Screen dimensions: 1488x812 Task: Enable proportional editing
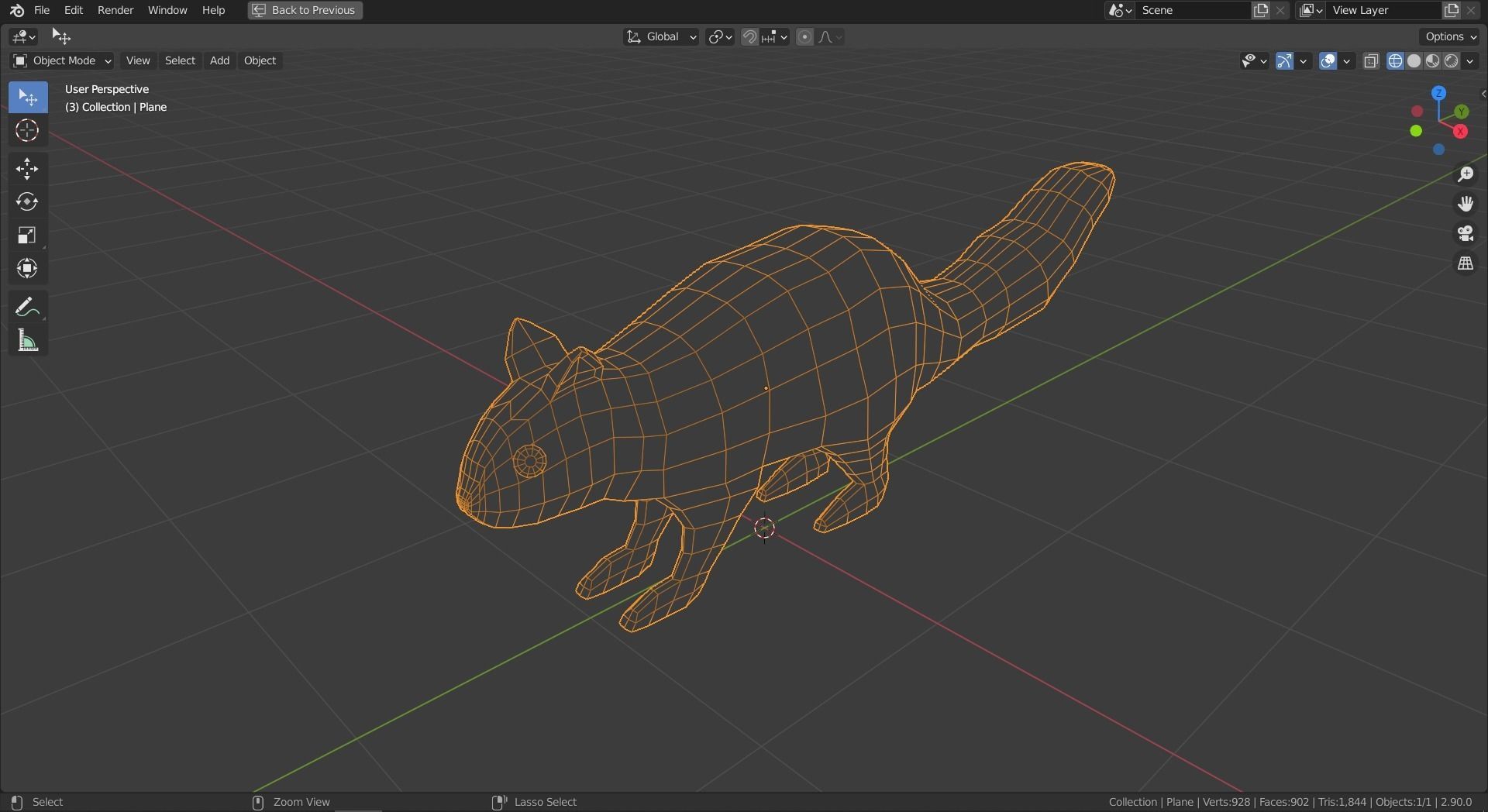[x=804, y=36]
